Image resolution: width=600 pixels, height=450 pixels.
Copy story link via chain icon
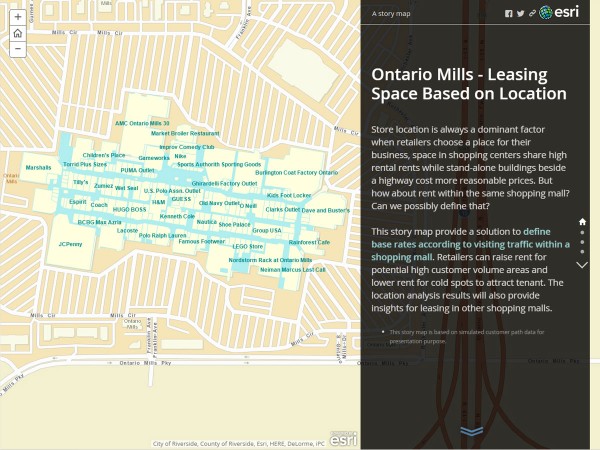point(532,14)
